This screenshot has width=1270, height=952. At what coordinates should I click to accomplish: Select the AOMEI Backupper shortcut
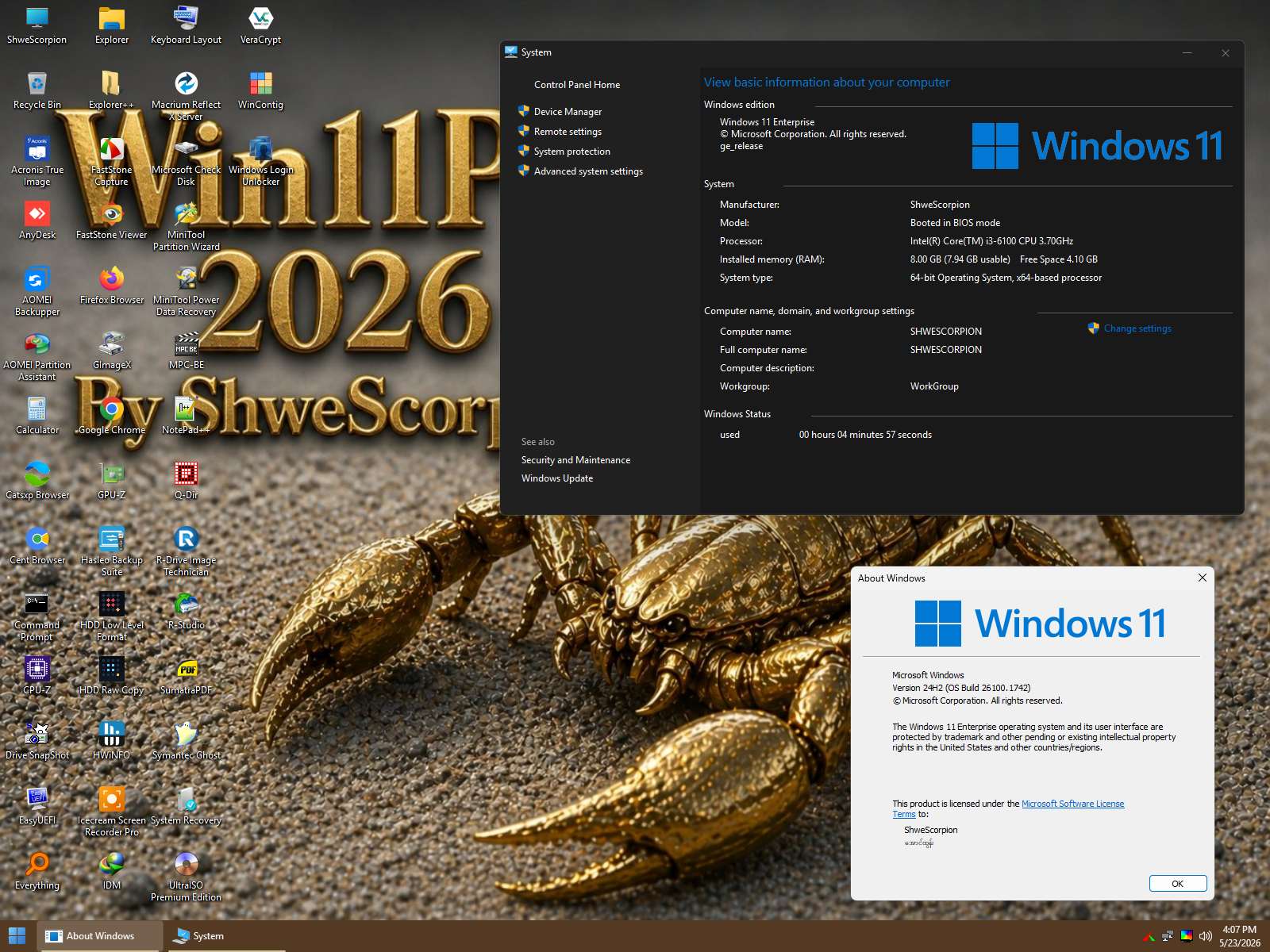pos(37,291)
